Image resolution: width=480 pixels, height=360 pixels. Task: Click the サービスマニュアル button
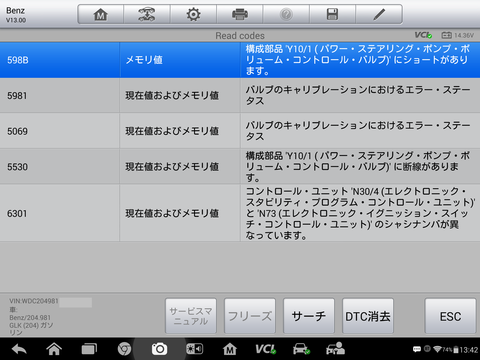coord(191,316)
